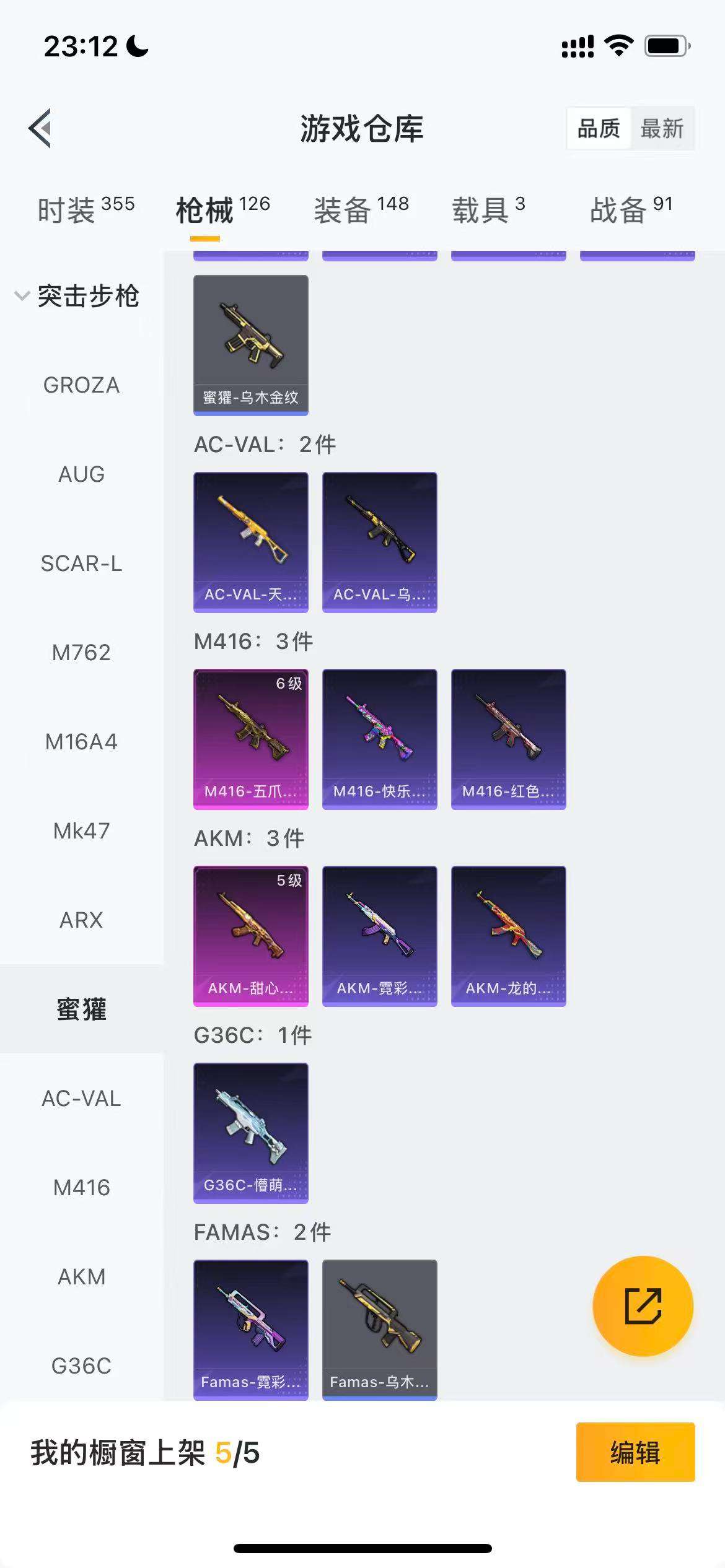Switch sorting to 最新

pos(662,128)
